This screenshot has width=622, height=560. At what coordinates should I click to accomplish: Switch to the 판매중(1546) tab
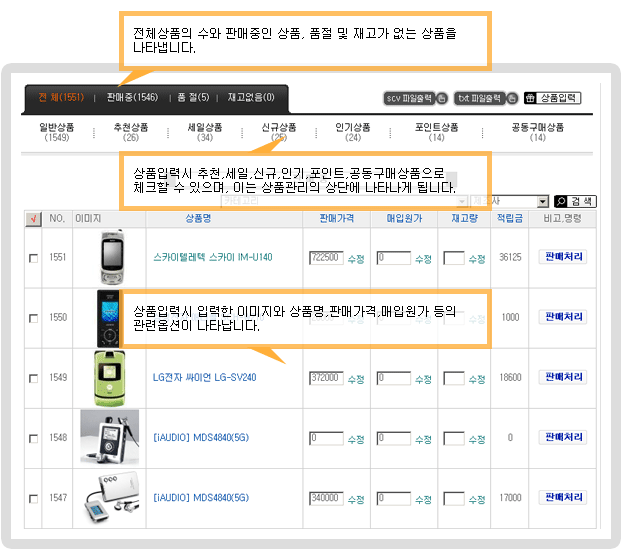[131, 97]
